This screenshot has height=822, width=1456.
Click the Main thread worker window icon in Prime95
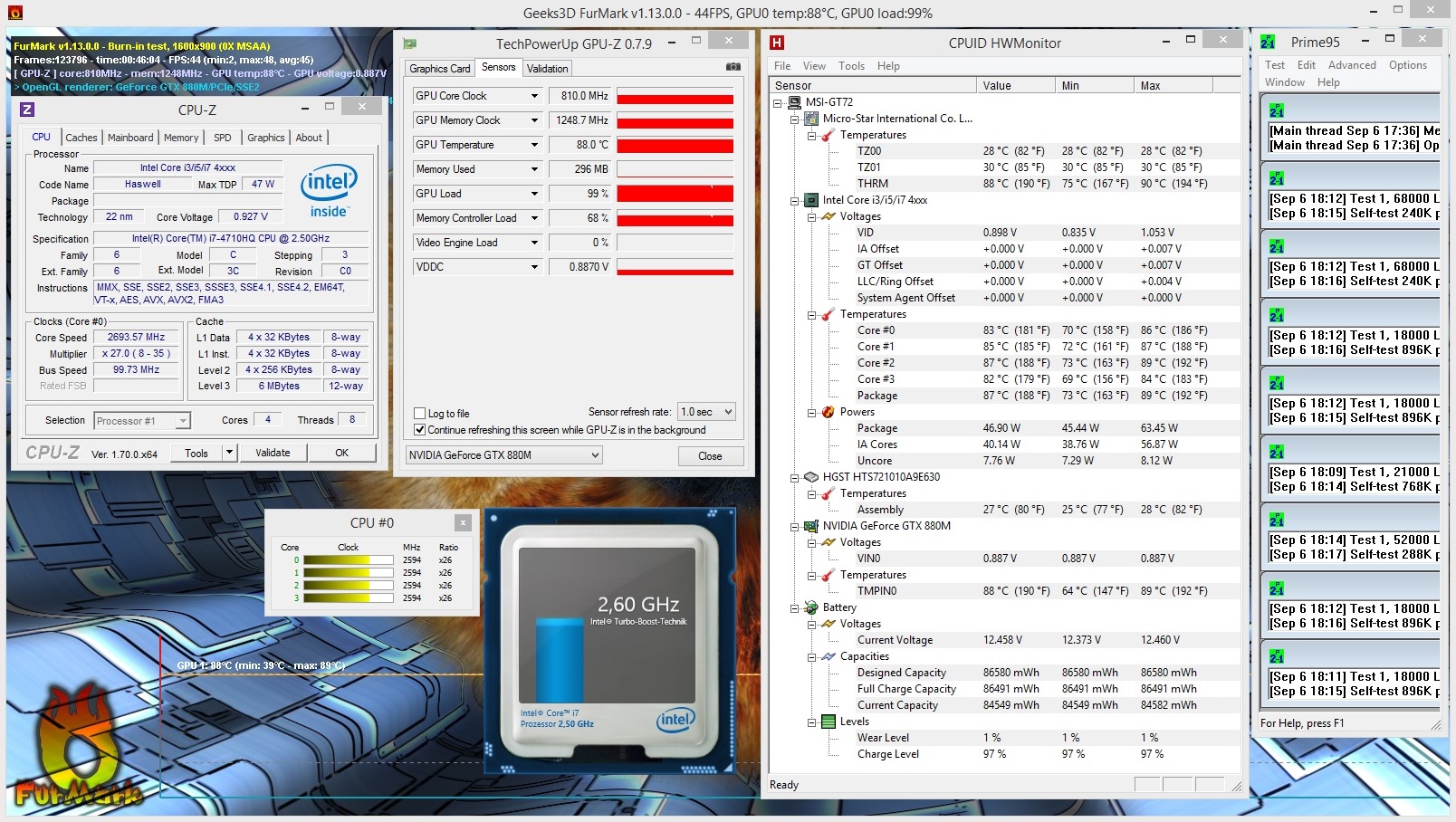(1277, 110)
